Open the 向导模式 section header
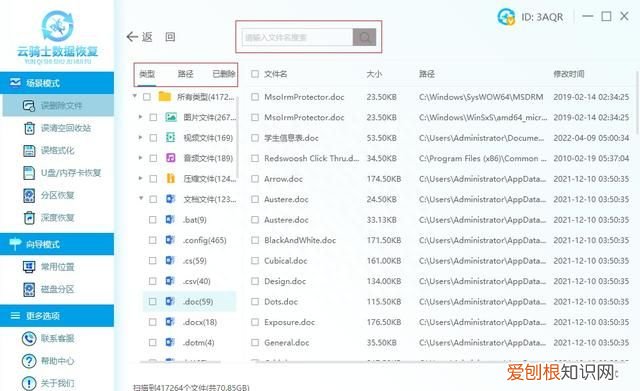Image resolution: width=640 pixels, height=391 pixels. tap(57, 244)
